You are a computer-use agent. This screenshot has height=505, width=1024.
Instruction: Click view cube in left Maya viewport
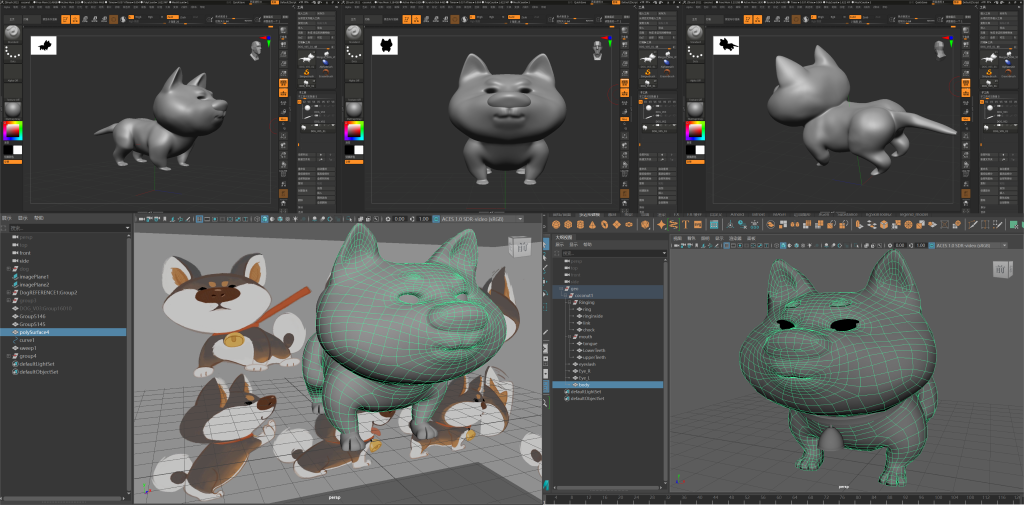pos(518,248)
